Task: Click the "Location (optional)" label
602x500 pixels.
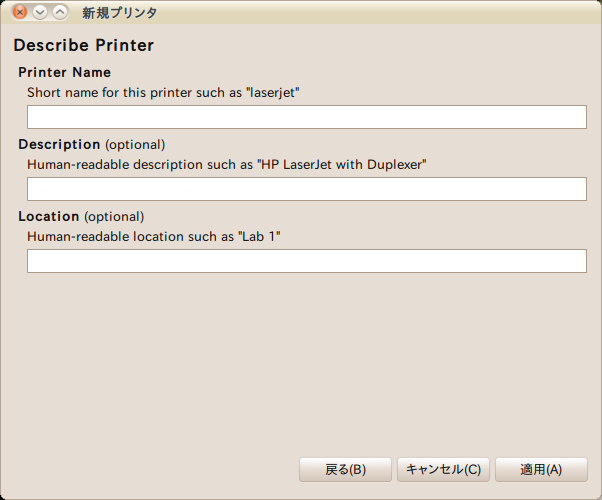Action: 81,217
